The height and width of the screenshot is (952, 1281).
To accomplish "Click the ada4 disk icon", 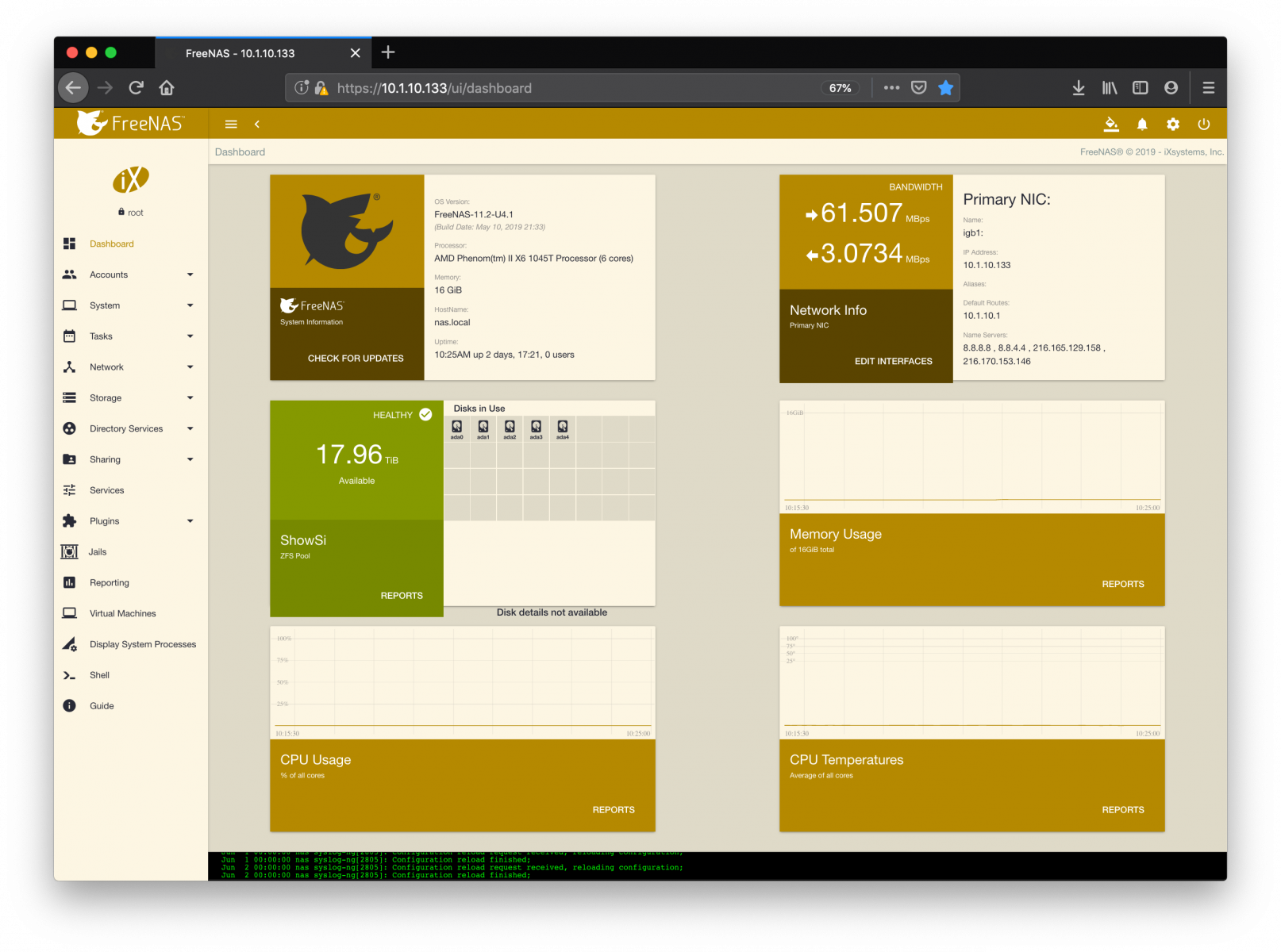I will (x=563, y=428).
